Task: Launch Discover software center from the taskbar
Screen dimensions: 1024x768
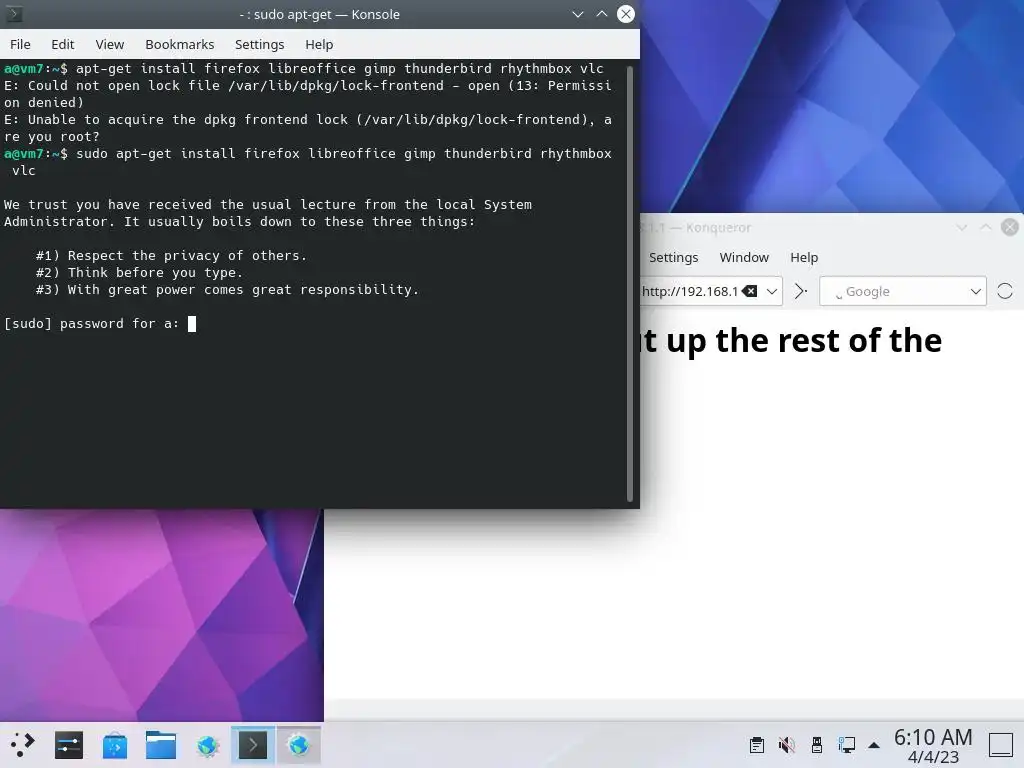Action: [x=115, y=745]
